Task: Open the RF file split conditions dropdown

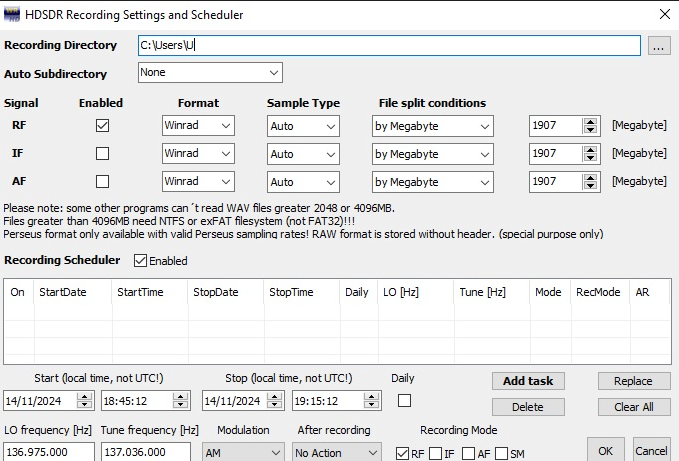Action: click(x=433, y=126)
